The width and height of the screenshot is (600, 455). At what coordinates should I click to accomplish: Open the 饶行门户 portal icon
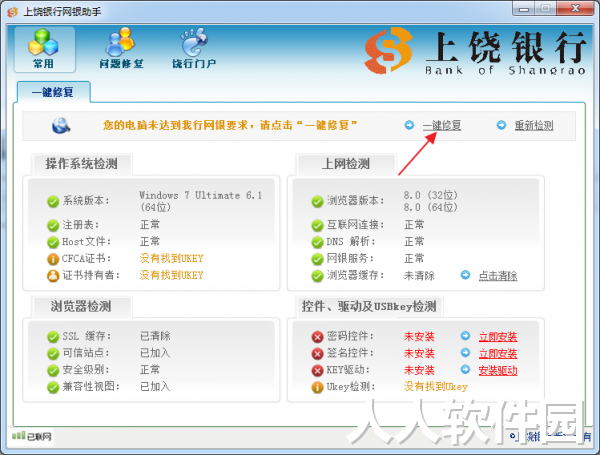(x=194, y=49)
